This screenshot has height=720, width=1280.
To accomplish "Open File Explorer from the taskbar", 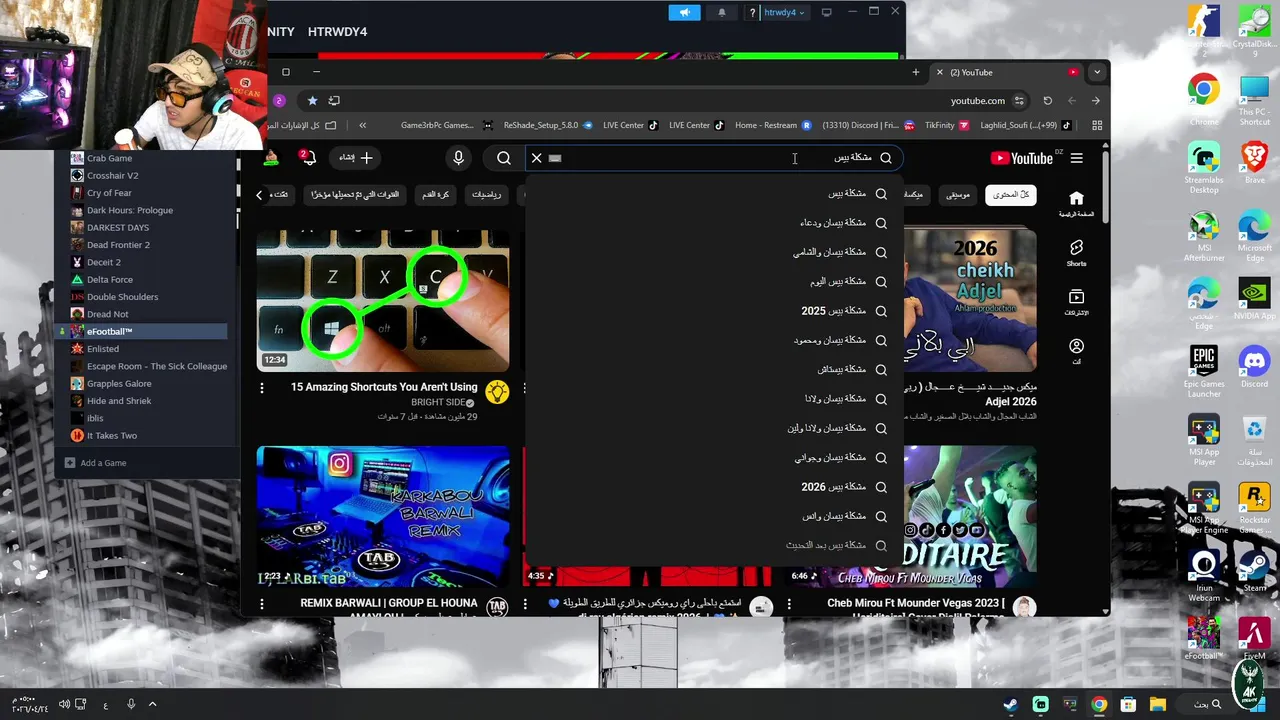I will click(1157, 704).
